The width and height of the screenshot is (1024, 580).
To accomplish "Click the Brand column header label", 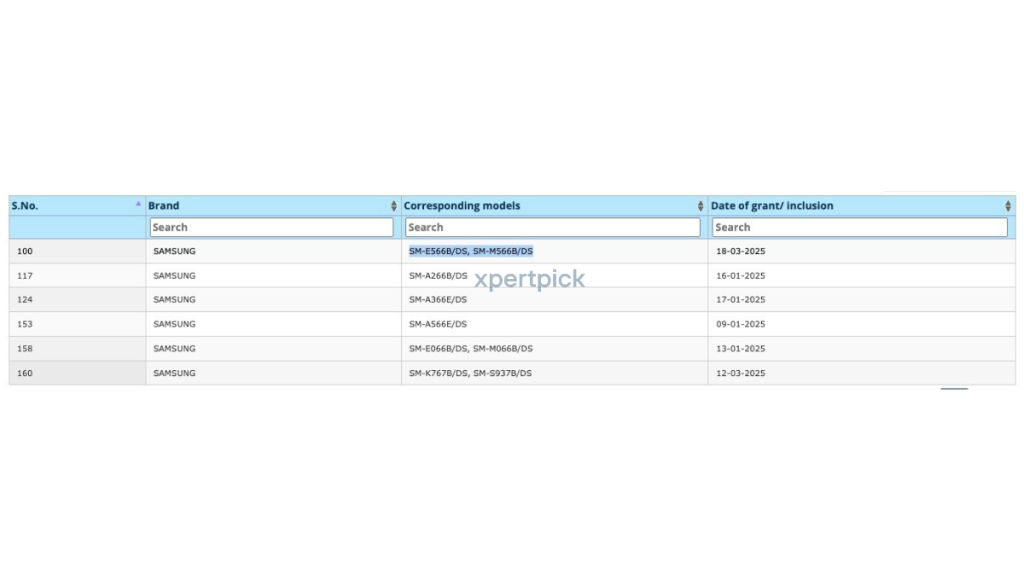I will click(x=163, y=206).
